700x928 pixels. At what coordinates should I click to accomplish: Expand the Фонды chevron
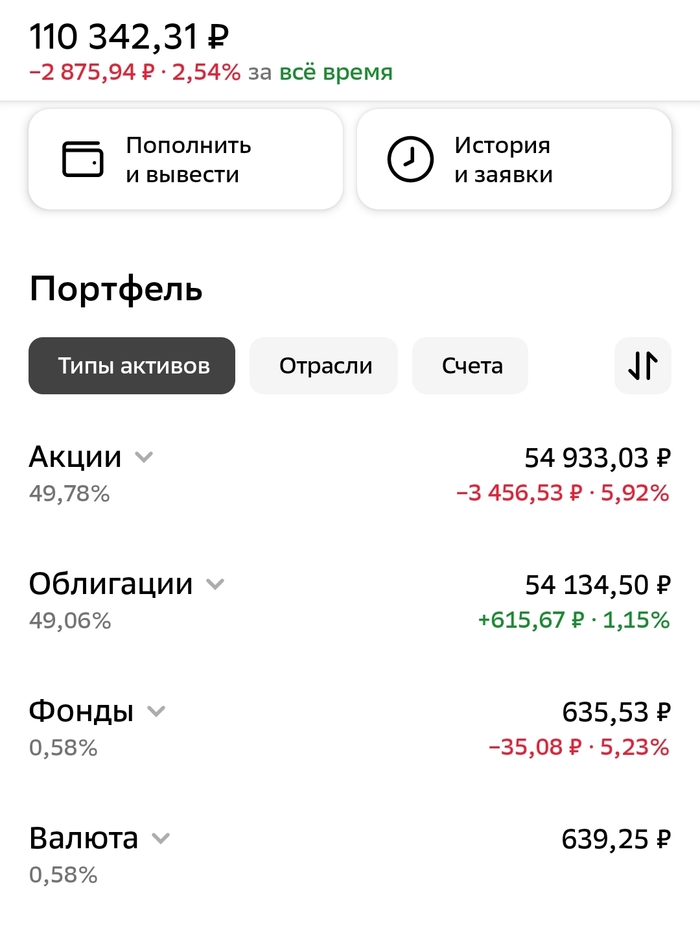(x=156, y=712)
